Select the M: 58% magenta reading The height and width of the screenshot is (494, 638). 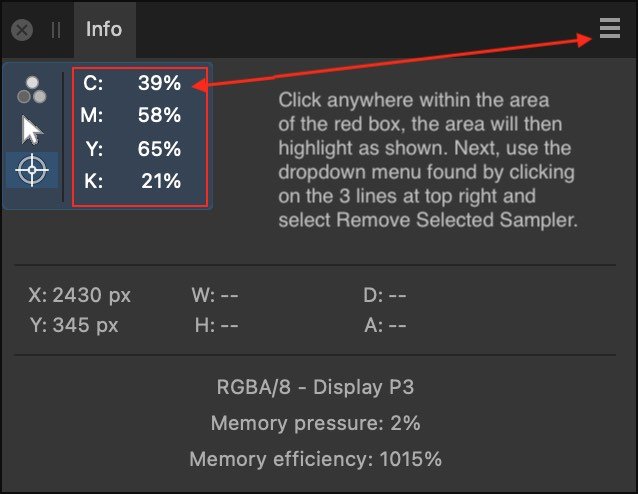coord(131,115)
